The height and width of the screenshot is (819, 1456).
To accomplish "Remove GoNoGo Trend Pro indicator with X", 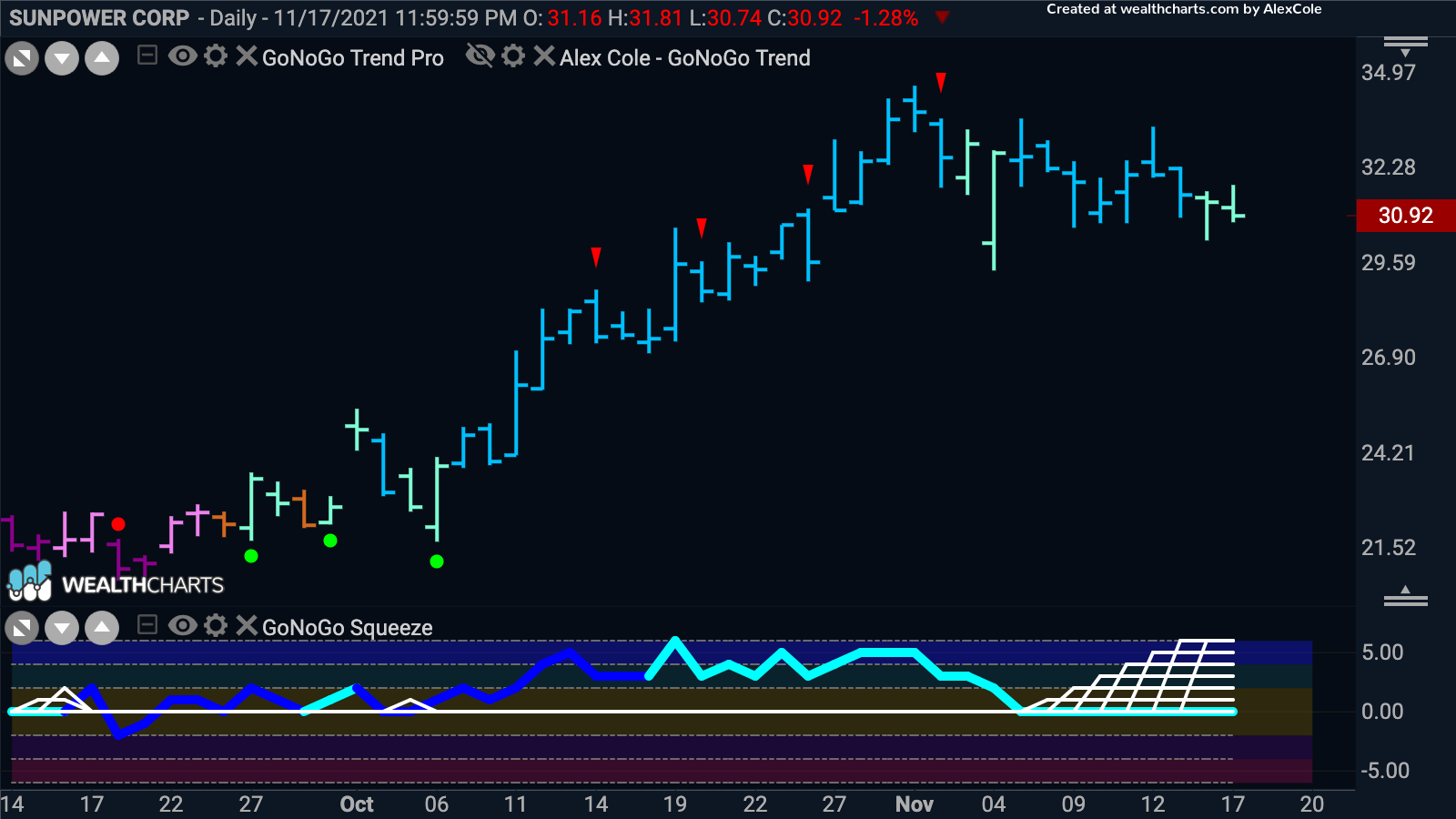I will pos(247,56).
